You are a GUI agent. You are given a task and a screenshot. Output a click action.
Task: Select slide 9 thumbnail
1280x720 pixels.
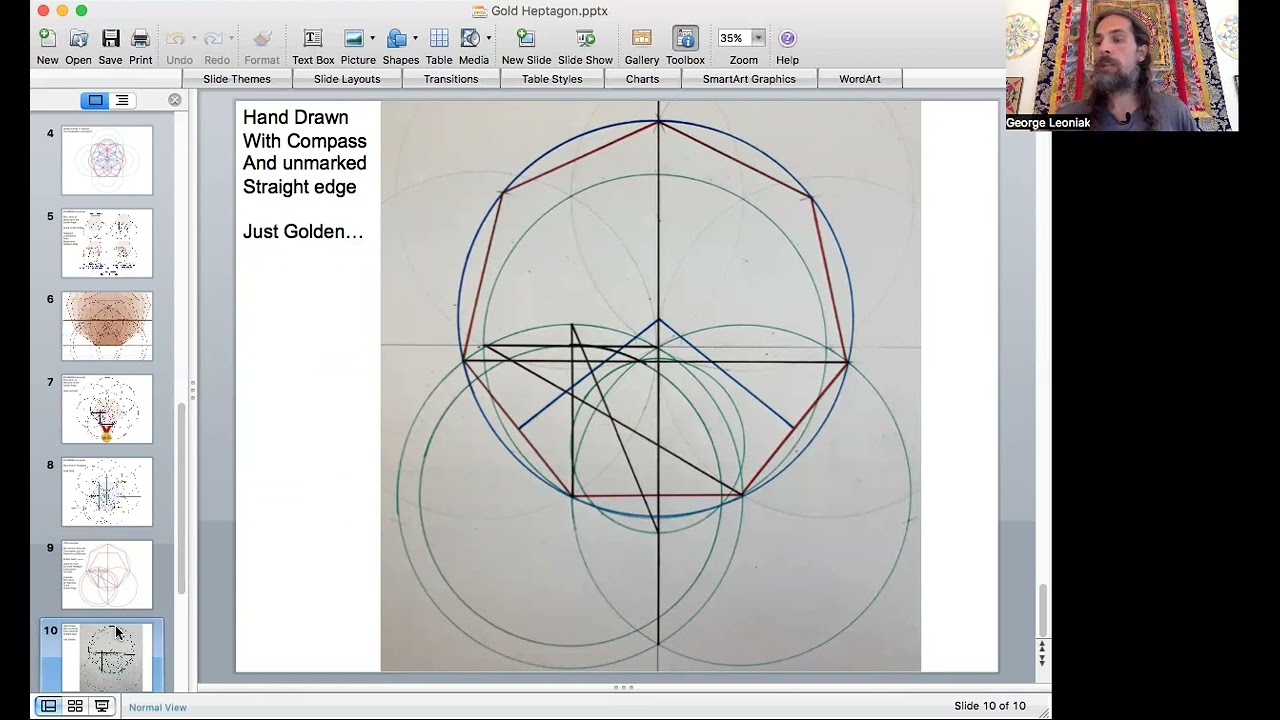click(107, 575)
